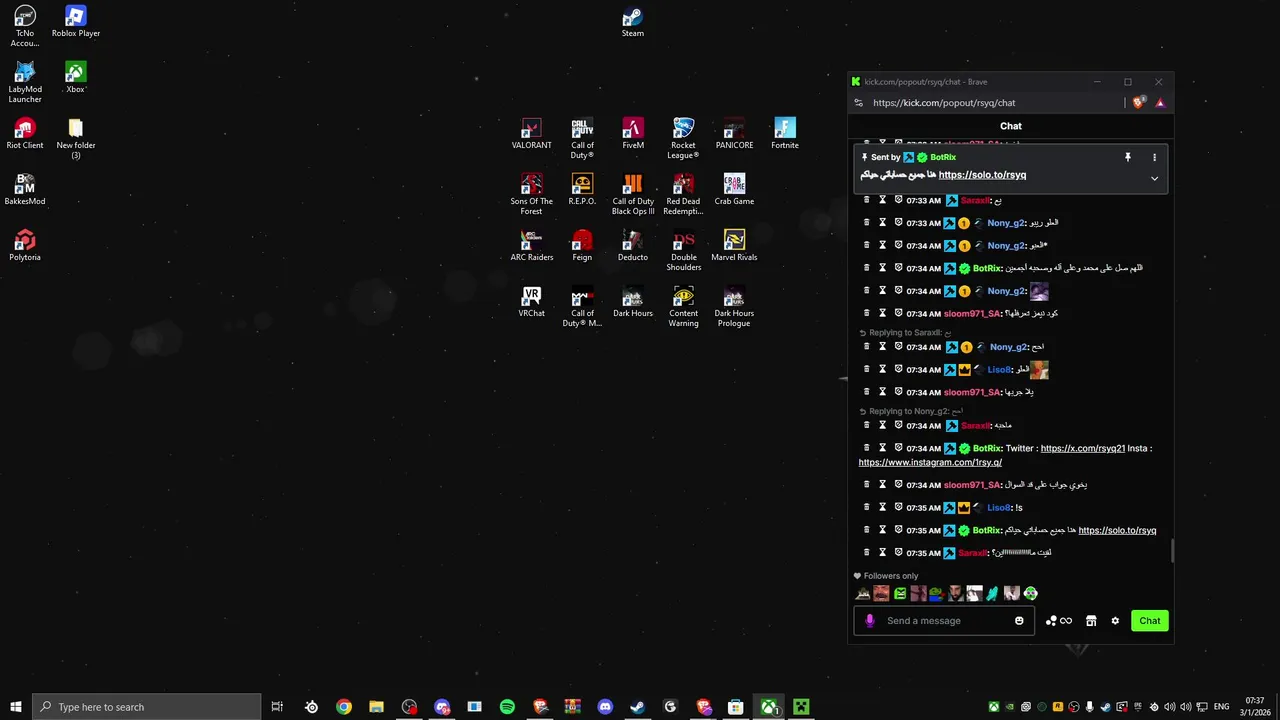This screenshot has height=720, width=1280.
Task: Open the https://x.com/rsyq21 Twitter link
Action: [x=1083, y=448]
